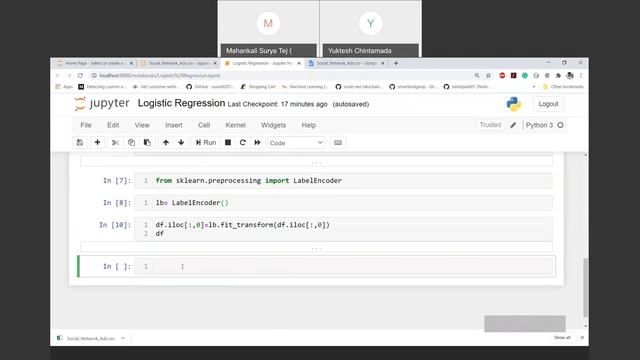Expand options arrow for downloaded csv
The image size is (640, 360).
[123, 338]
